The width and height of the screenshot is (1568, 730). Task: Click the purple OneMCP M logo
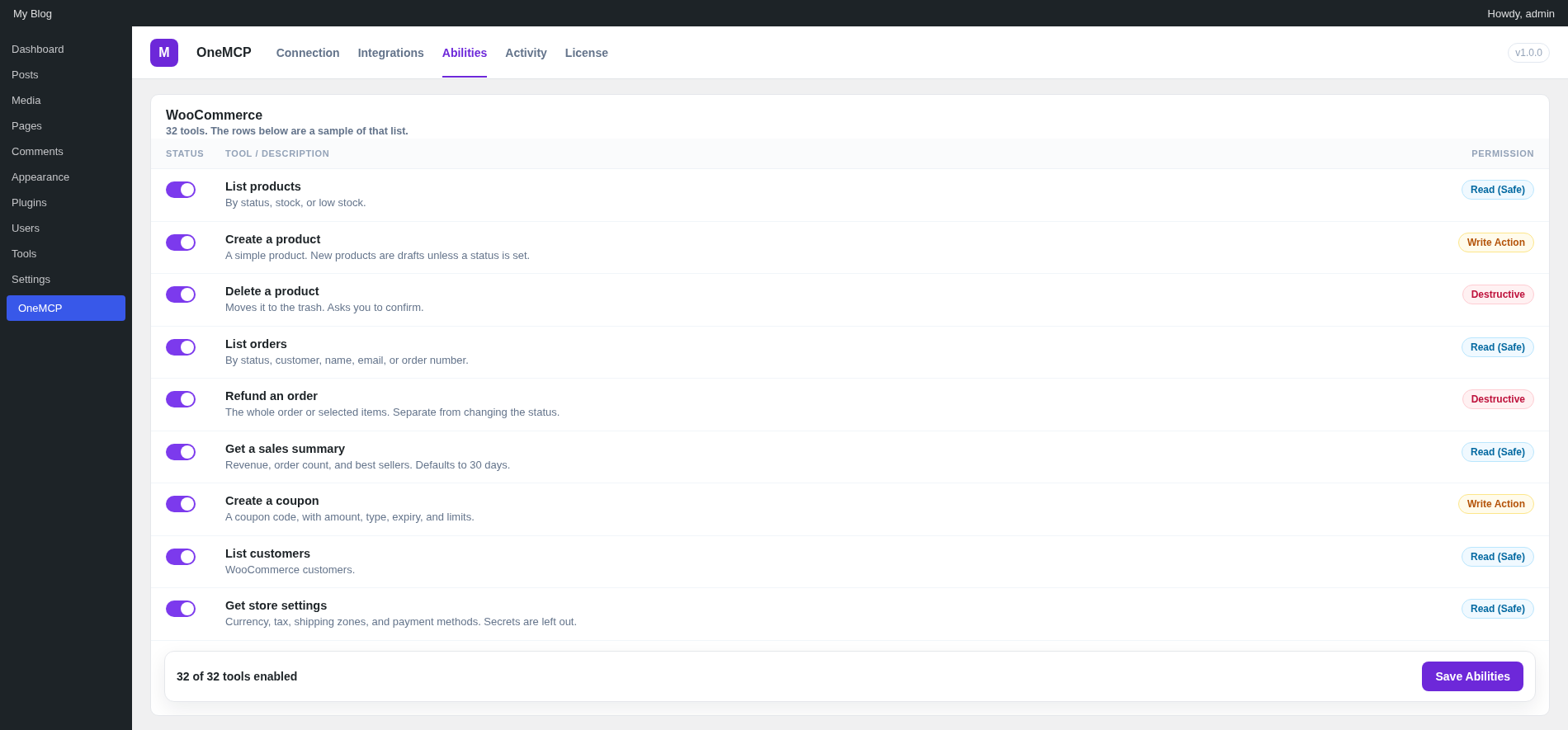coord(164,53)
